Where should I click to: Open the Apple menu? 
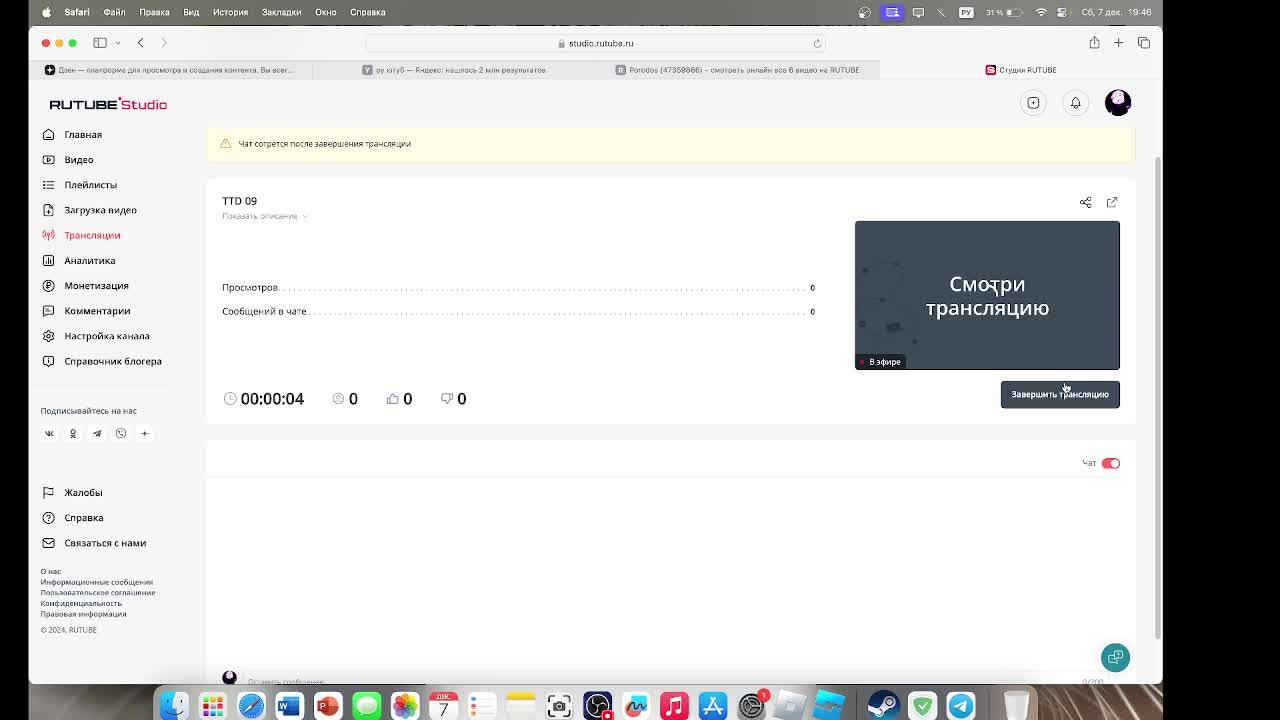tap(46, 12)
